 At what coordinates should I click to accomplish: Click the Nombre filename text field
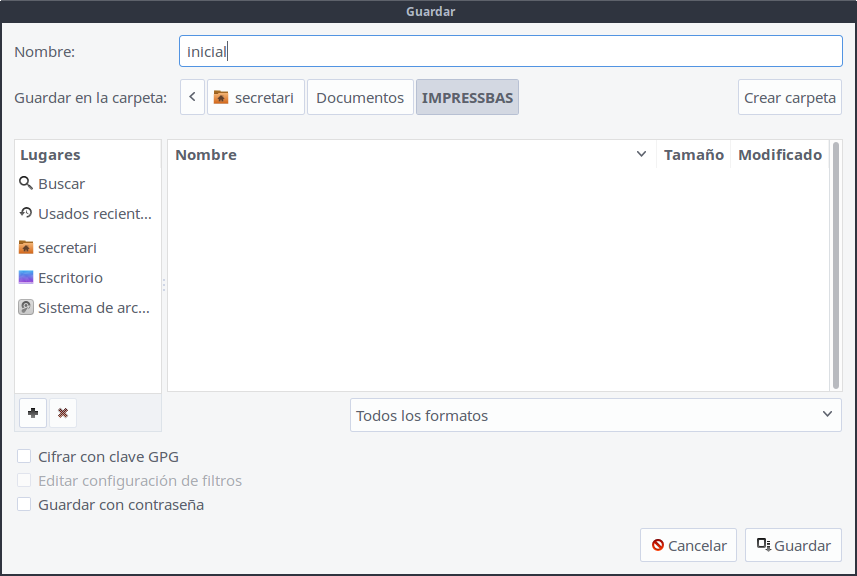(510, 51)
